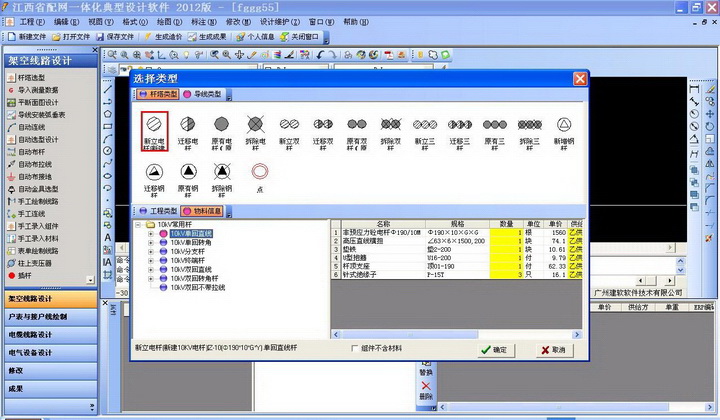Expand the 10kV终端杆 tree node
The height and width of the screenshot is (420, 720).
coord(151,260)
